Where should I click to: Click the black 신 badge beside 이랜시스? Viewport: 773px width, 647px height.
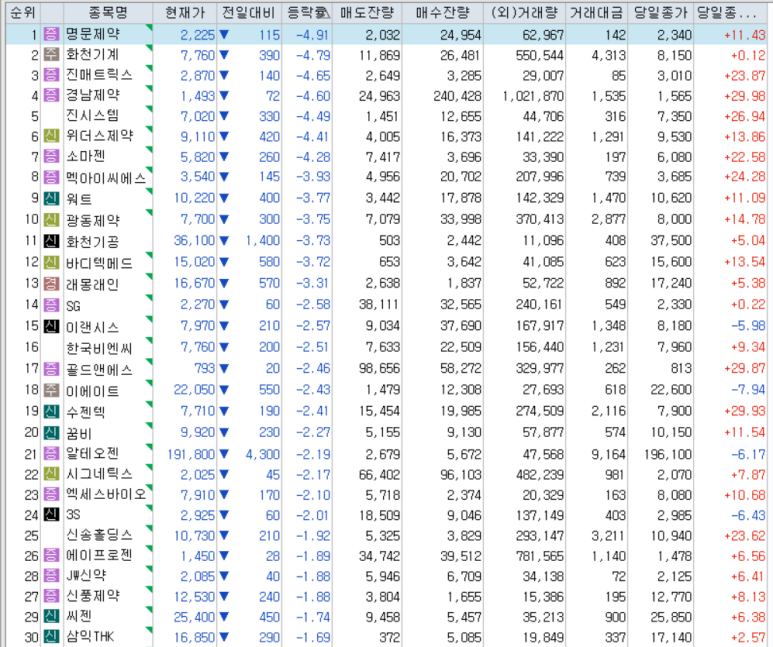[51, 326]
